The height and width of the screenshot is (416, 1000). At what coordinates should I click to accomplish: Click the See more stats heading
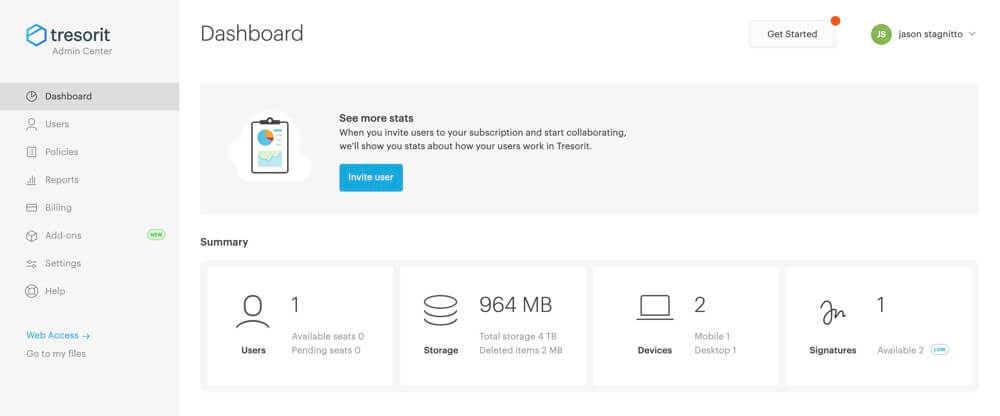[x=376, y=118]
